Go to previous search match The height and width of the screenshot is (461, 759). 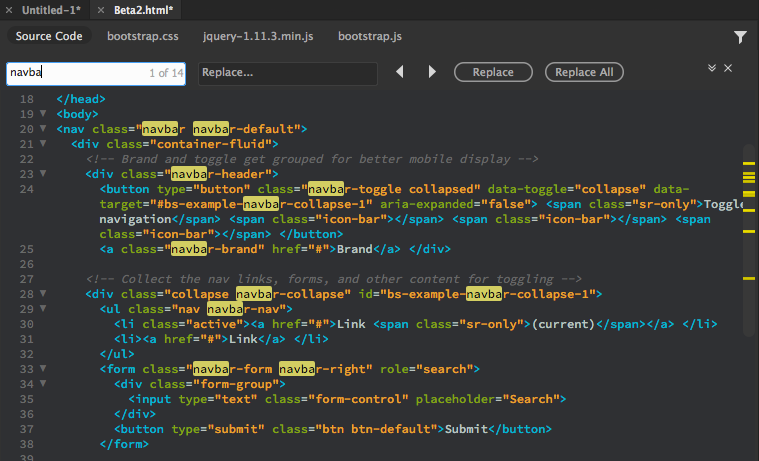point(400,72)
